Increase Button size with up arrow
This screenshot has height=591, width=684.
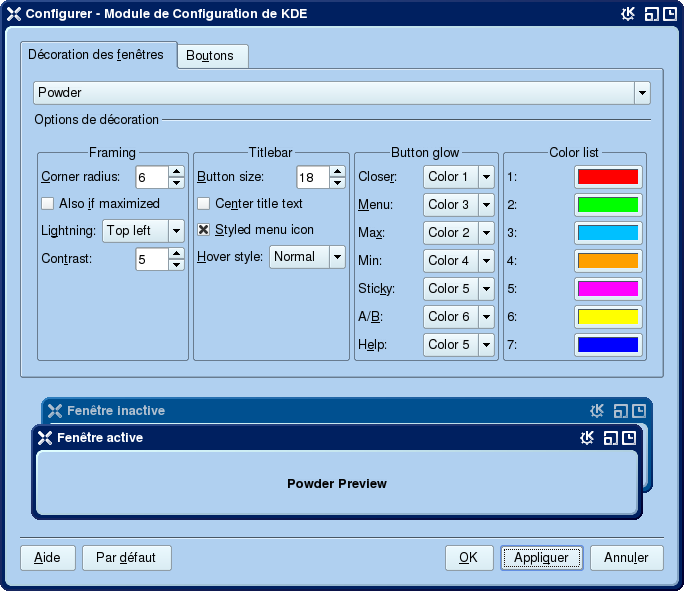pos(337,171)
